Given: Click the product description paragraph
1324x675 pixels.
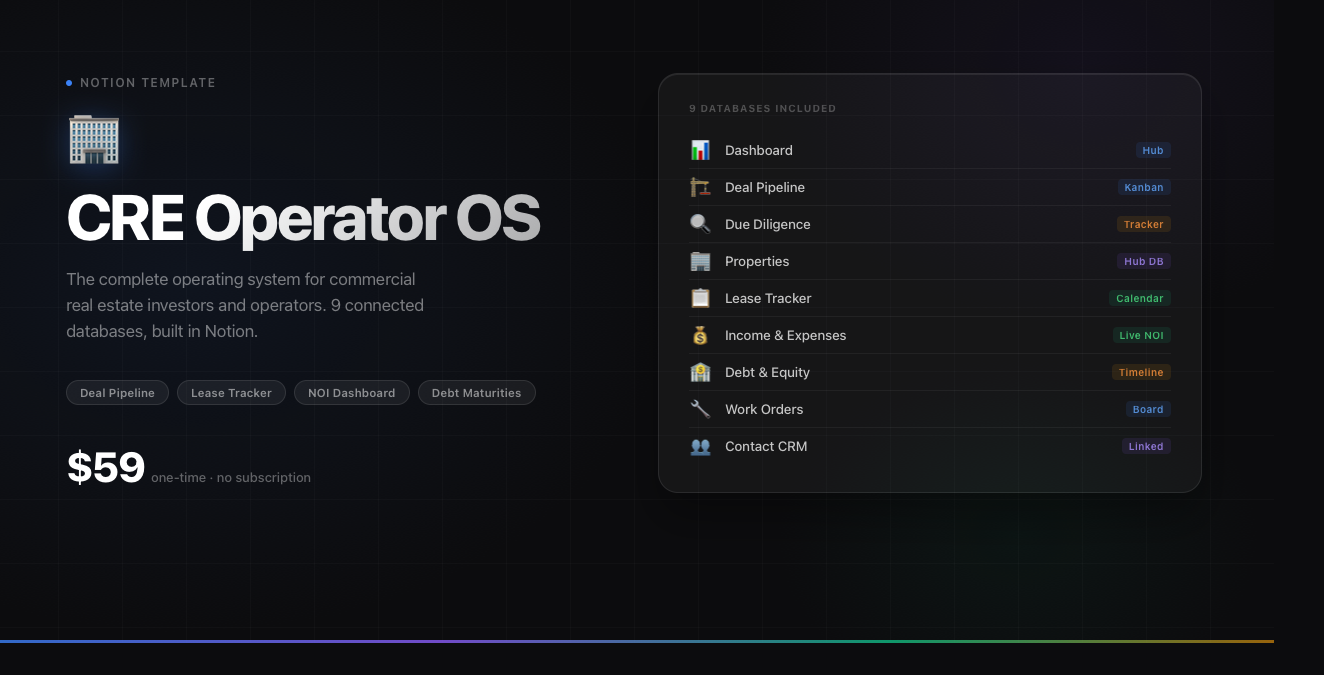Looking at the screenshot, I should (x=245, y=305).
